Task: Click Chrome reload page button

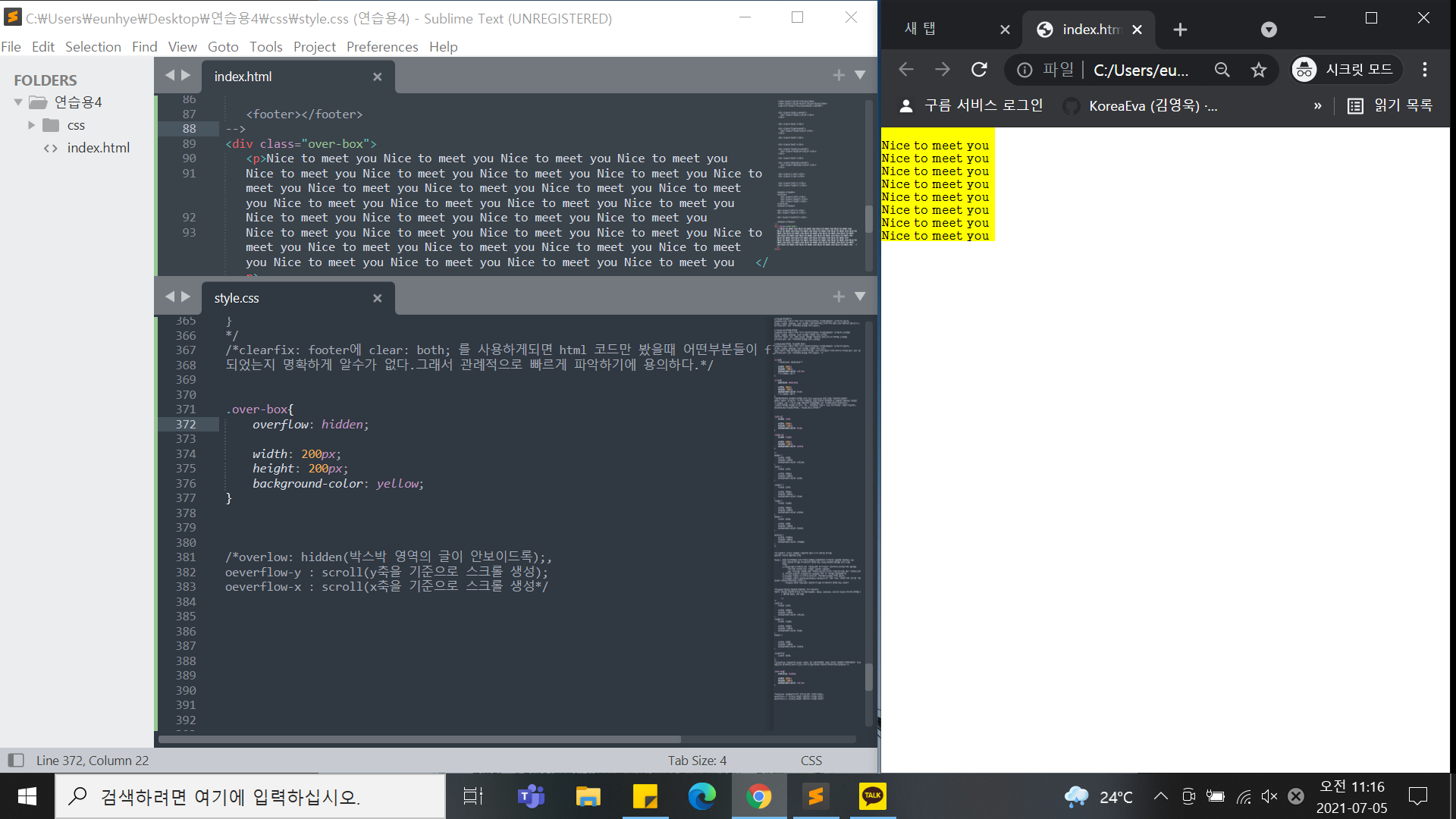Action: pyautogui.click(x=979, y=70)
